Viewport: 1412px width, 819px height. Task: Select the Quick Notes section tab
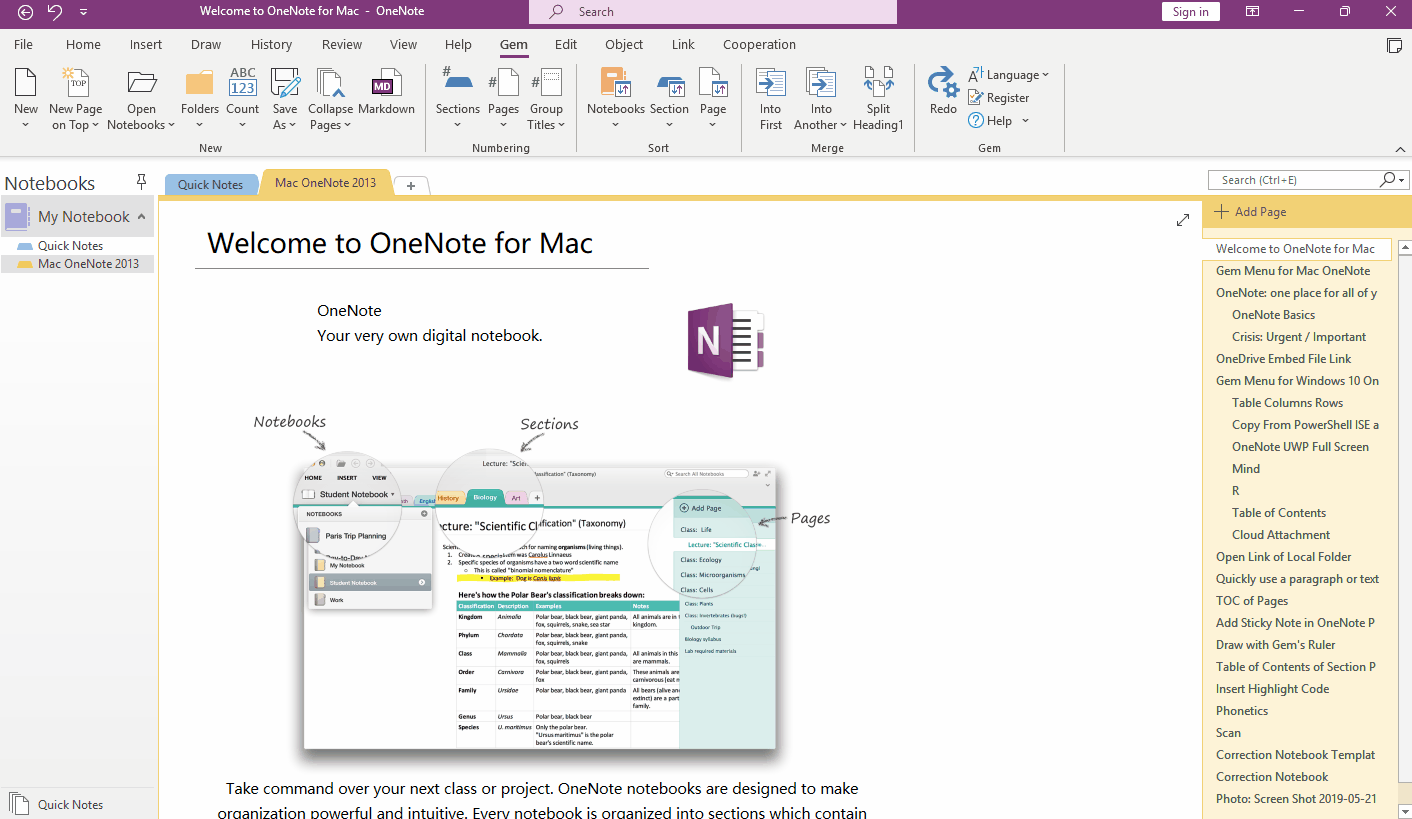point(211,184)
